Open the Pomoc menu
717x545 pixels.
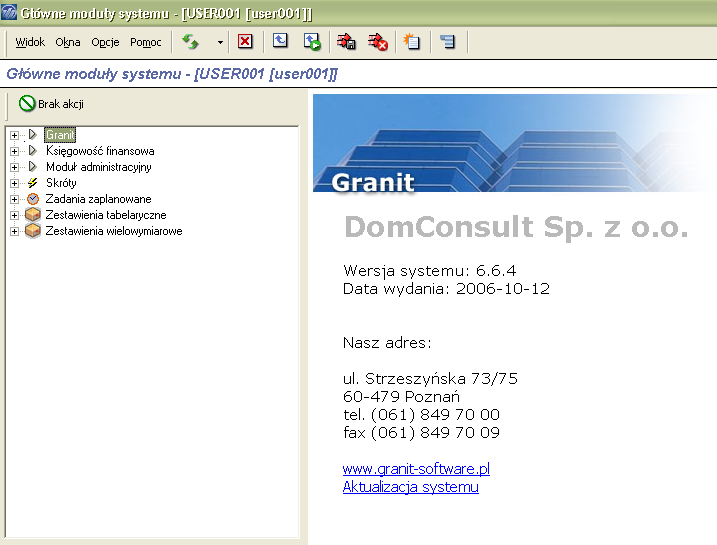coord(145,42)
